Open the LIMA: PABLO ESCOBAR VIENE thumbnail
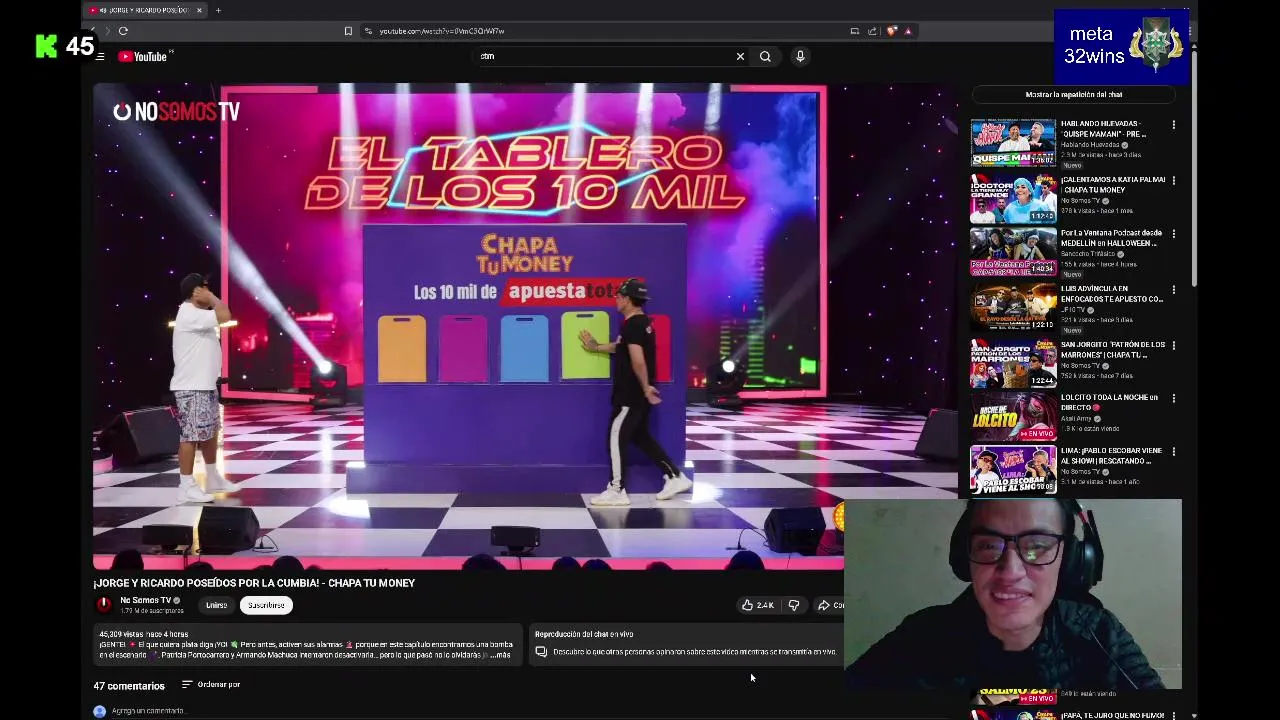The height and width of the screenshot is (720, 1280). click(1013, 470)
